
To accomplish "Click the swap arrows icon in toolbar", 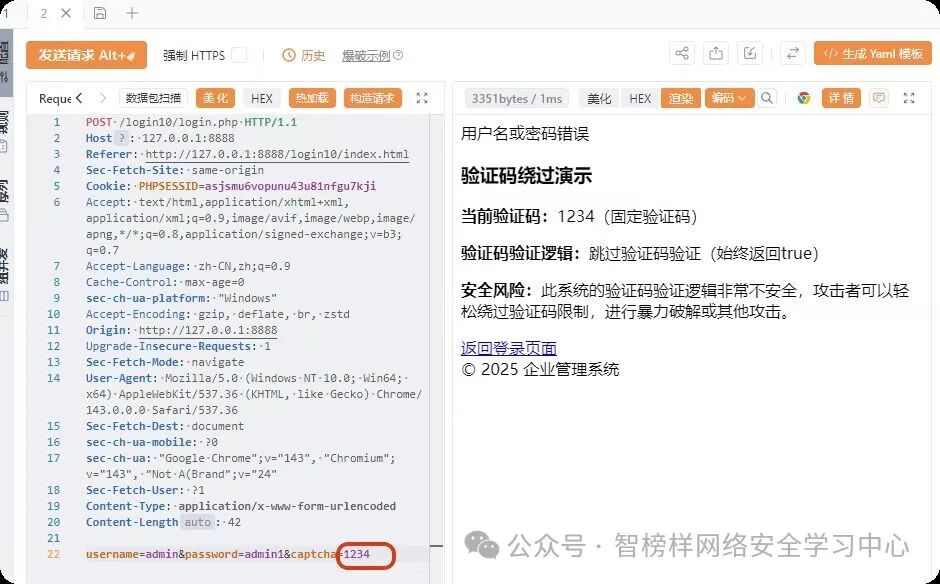I will tap(793, 53).
